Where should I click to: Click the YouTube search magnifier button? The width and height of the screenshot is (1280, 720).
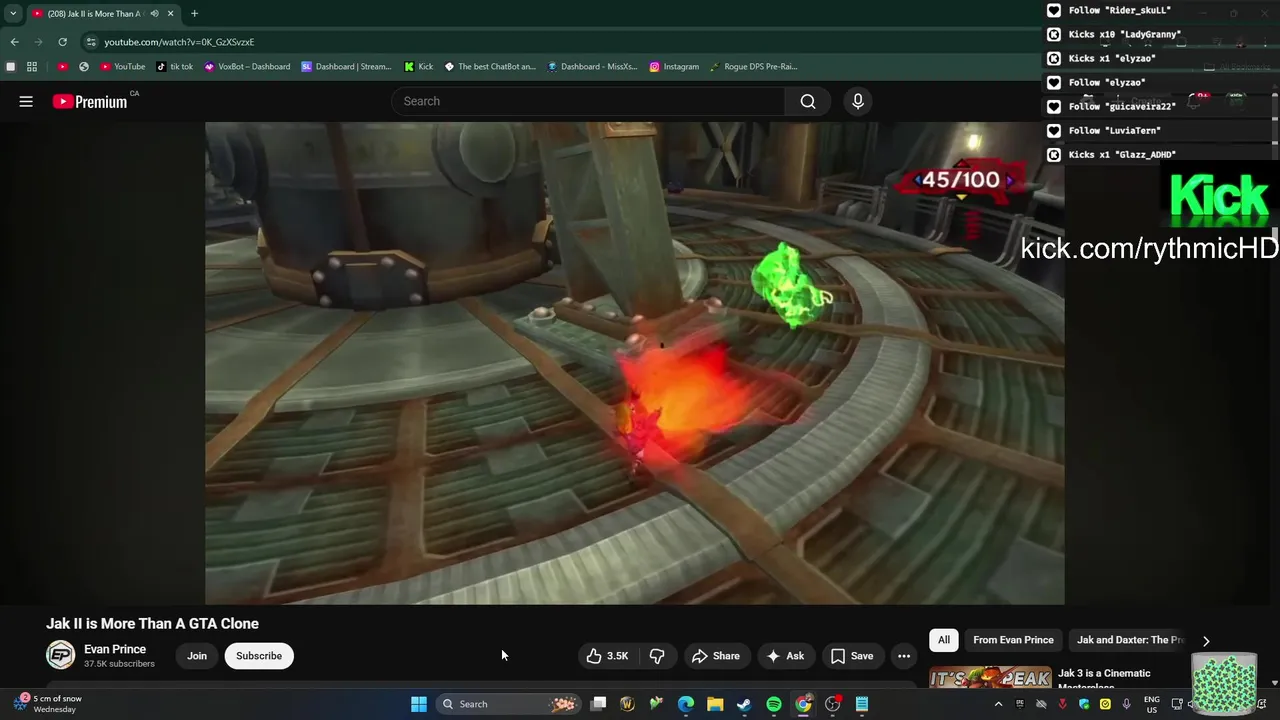(808, 101)
